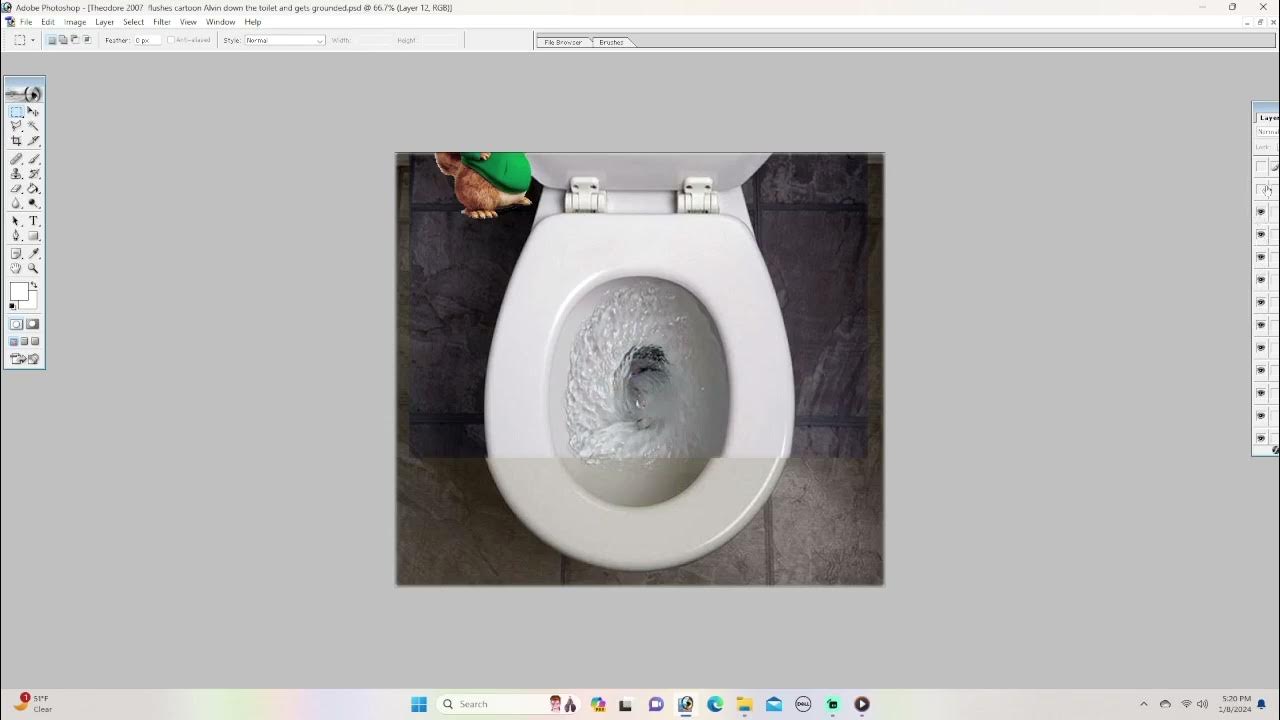Choose Add to Selection mode
This screenshot has height=720, width=1280.
(x=63, y=40)
